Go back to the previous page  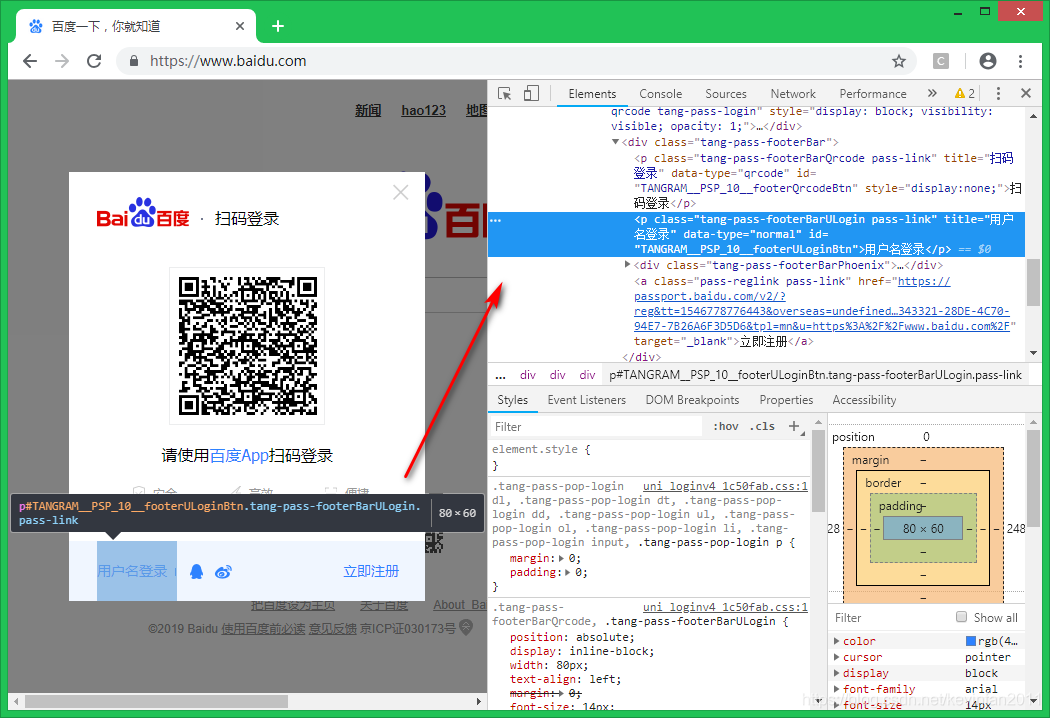30,61
